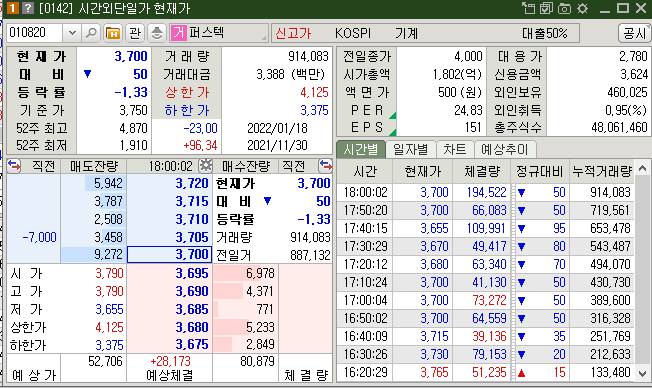Select ask price 3,715 in order book

170,201
